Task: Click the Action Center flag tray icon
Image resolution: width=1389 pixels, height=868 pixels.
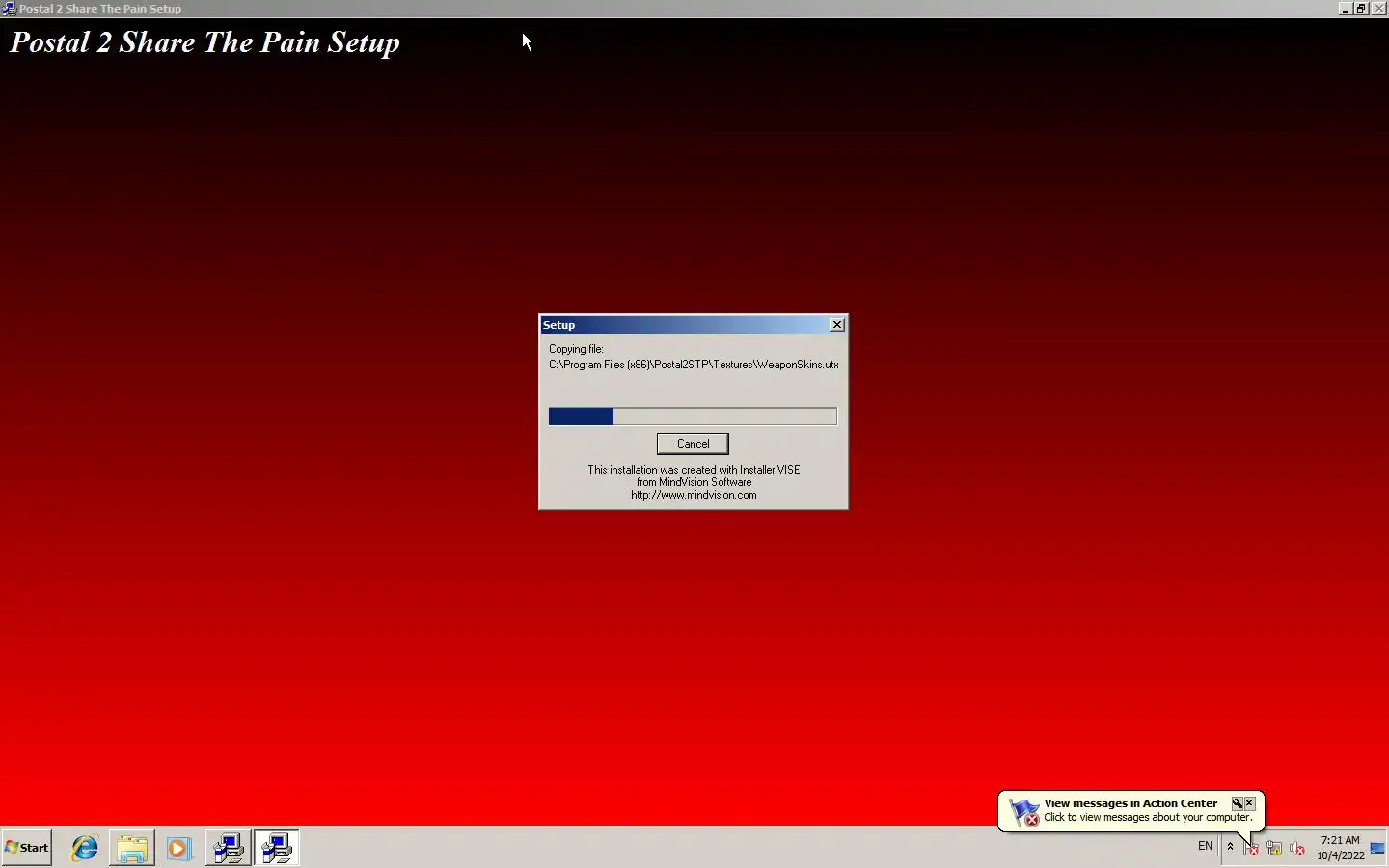Action: pyautogui.click(x=1251, y=849)
